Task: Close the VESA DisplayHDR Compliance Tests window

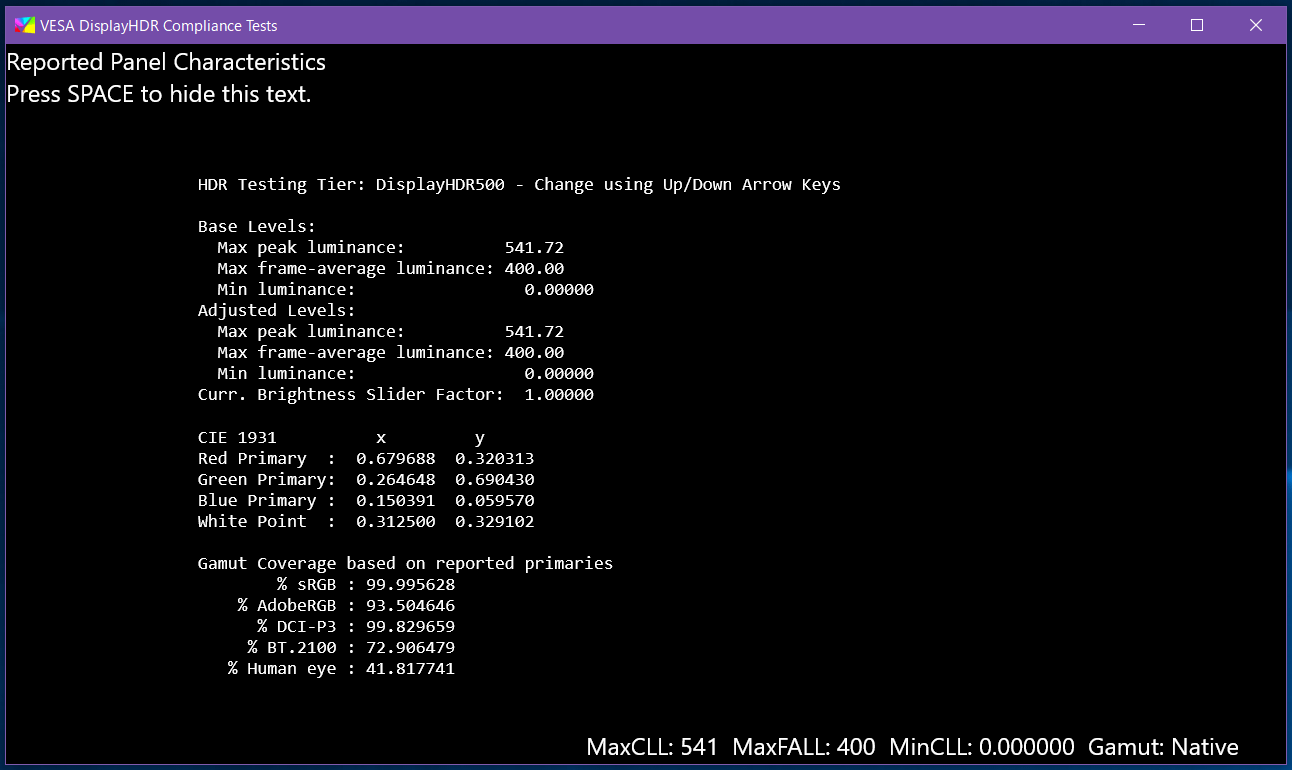Action: coord(1256,25)
